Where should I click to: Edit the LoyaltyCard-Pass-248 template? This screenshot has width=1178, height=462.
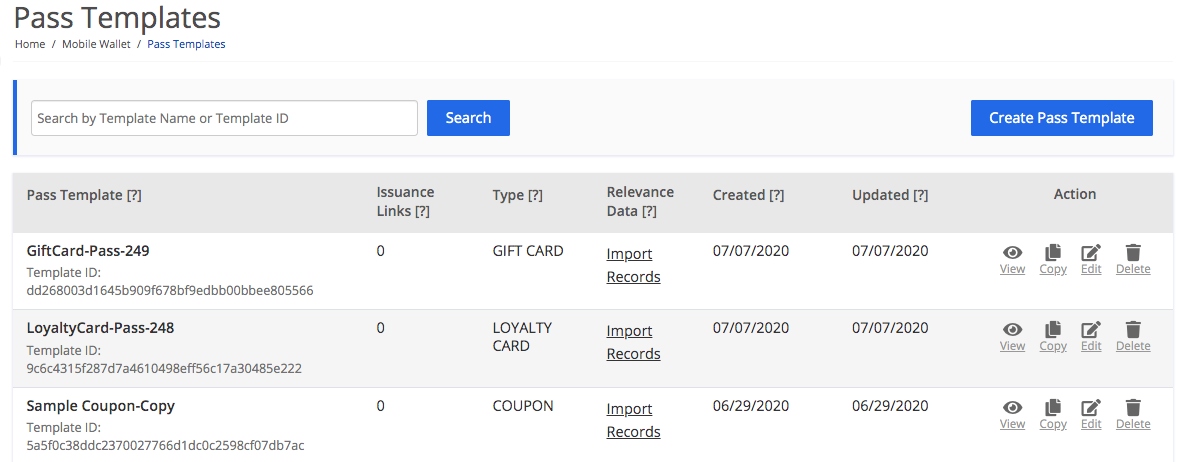point(1091,335)
